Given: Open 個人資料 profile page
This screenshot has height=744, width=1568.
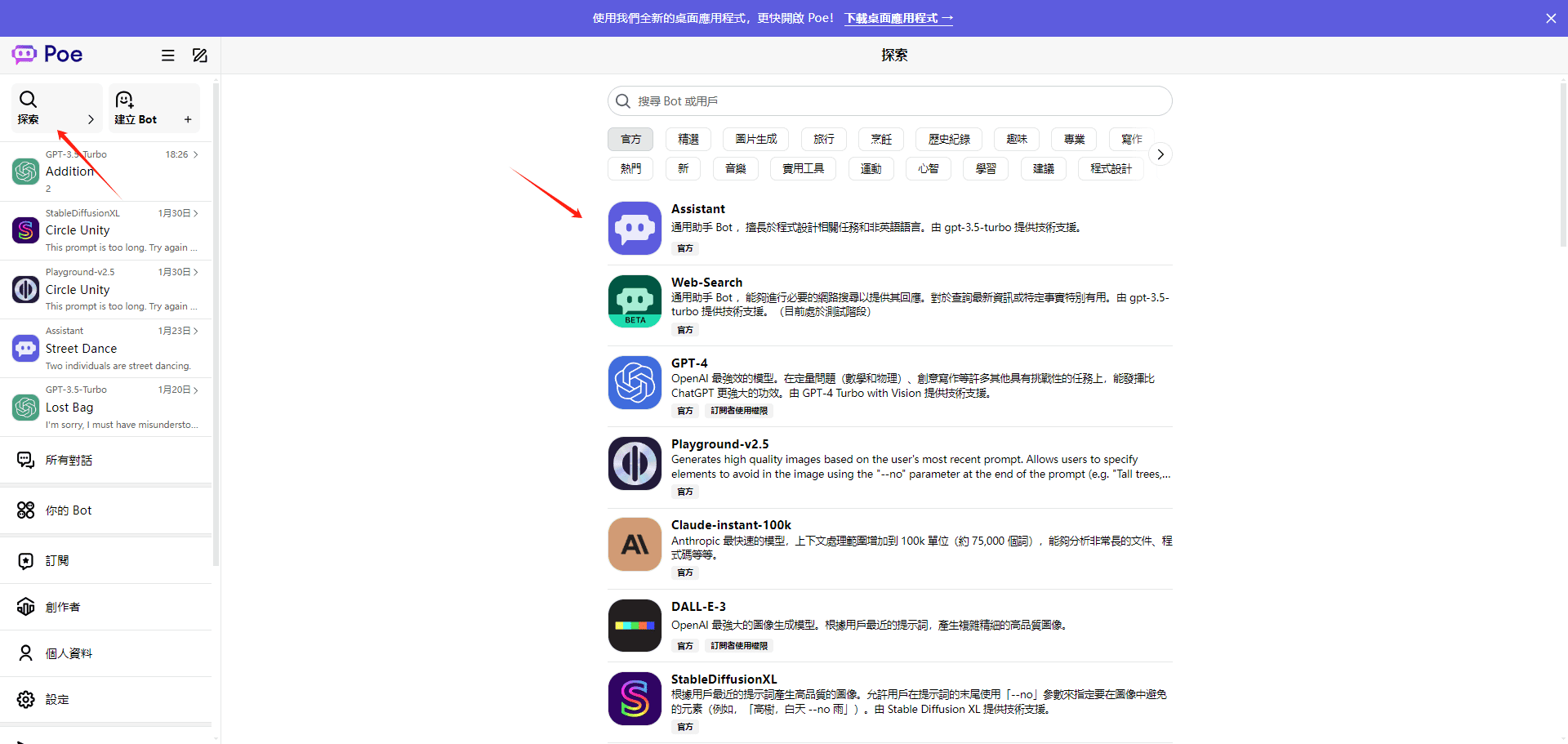Looking at the screenshot, I should pos(106,653).
